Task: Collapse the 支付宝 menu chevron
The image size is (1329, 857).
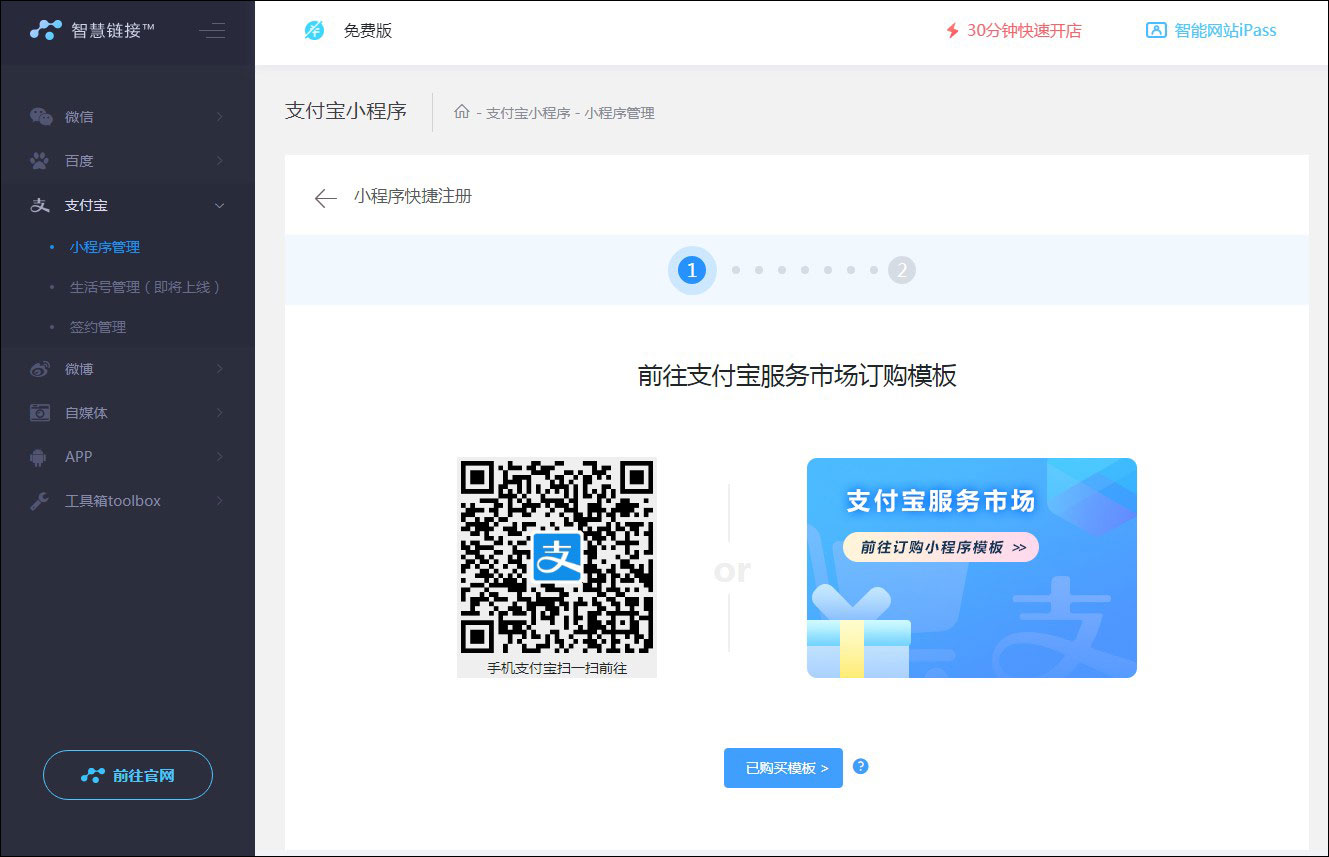Action: click(x=219, y=205)
